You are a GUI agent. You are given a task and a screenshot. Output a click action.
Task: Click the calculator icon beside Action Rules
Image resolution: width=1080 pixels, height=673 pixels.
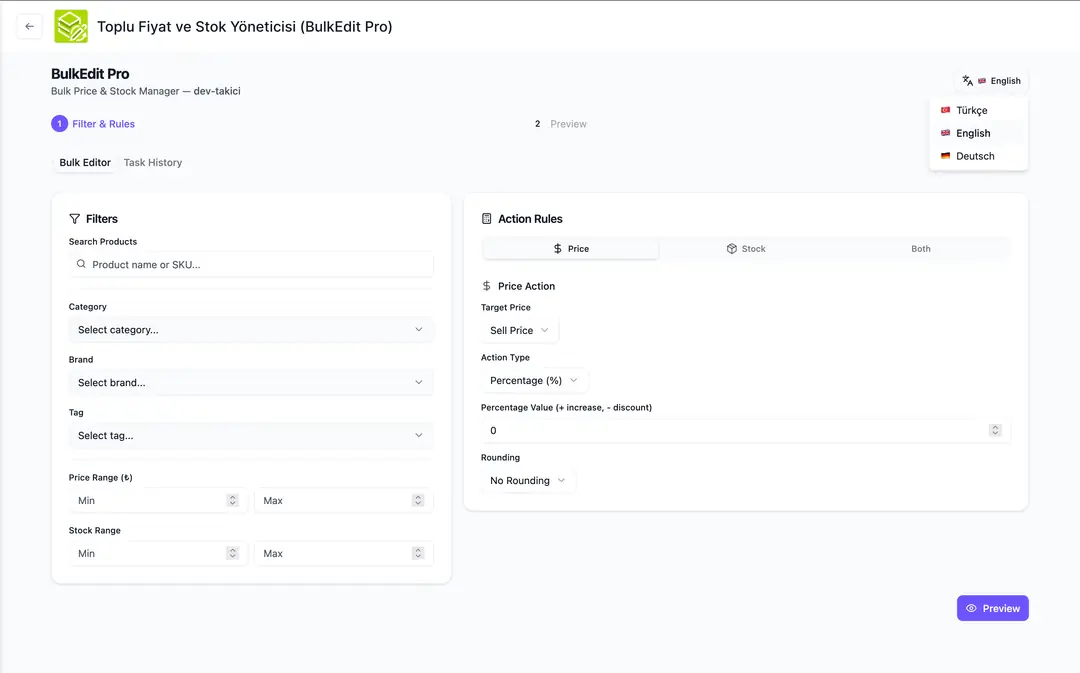click(x=487, y=219)
